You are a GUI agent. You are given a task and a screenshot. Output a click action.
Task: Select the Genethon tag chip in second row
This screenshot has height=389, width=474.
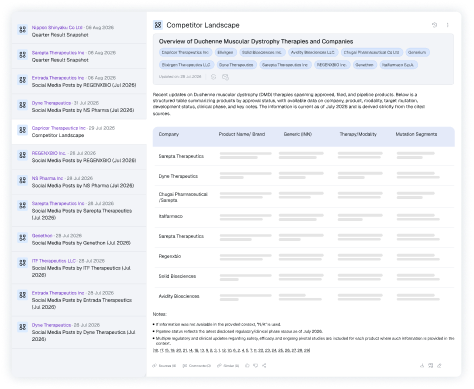(364, 65)
